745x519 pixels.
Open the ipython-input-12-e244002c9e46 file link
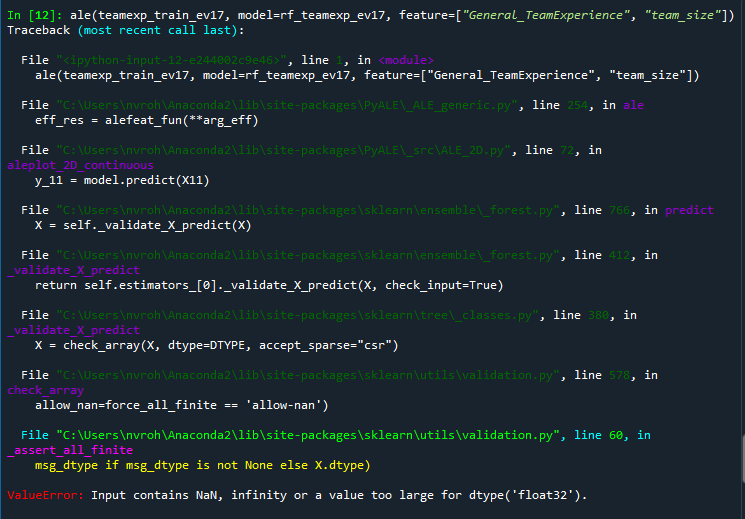(x=172, y=60)
